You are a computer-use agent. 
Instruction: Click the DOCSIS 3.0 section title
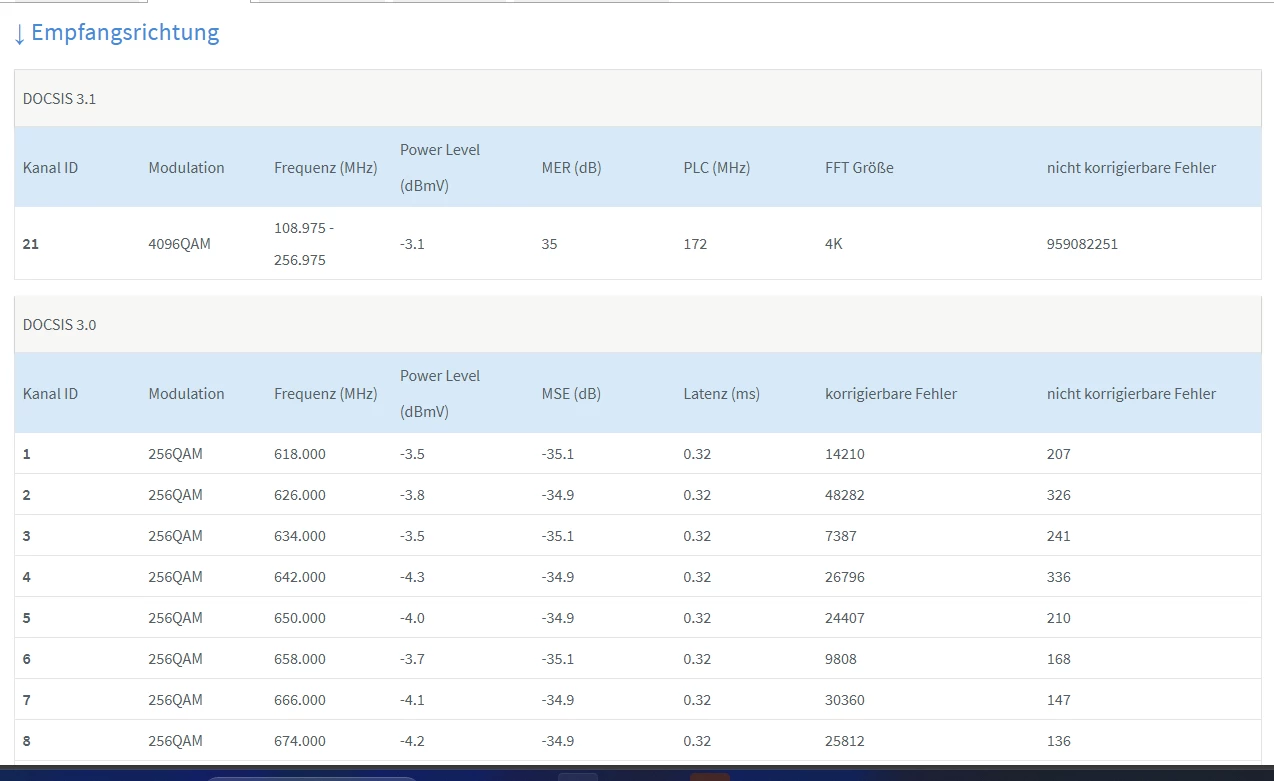59,325
